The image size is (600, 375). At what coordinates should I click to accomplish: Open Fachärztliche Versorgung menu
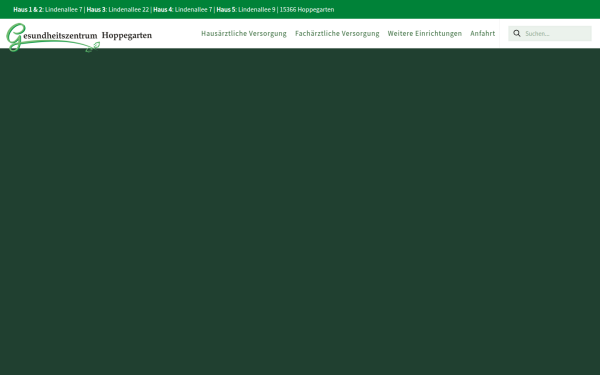click(337, 34)
